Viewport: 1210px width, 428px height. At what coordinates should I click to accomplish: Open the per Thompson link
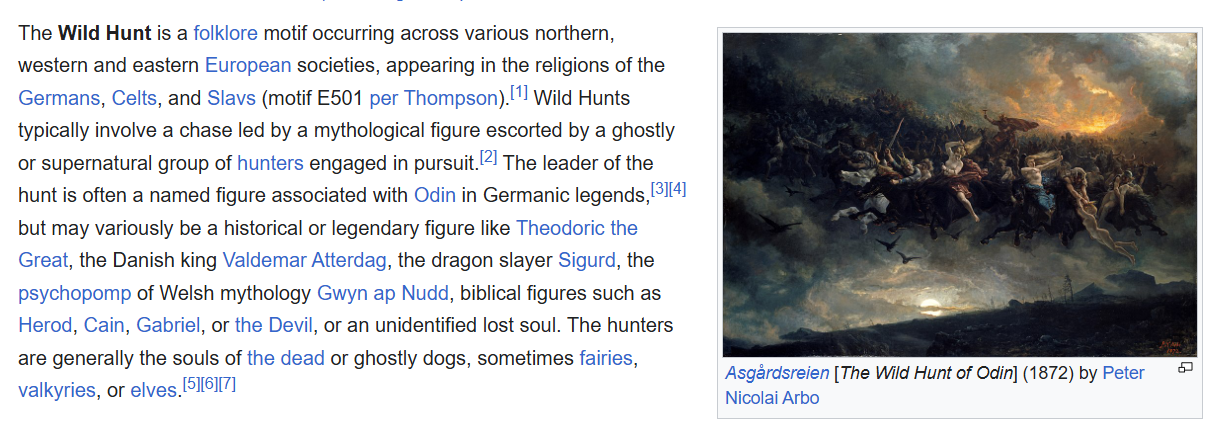tap(433, 98)
